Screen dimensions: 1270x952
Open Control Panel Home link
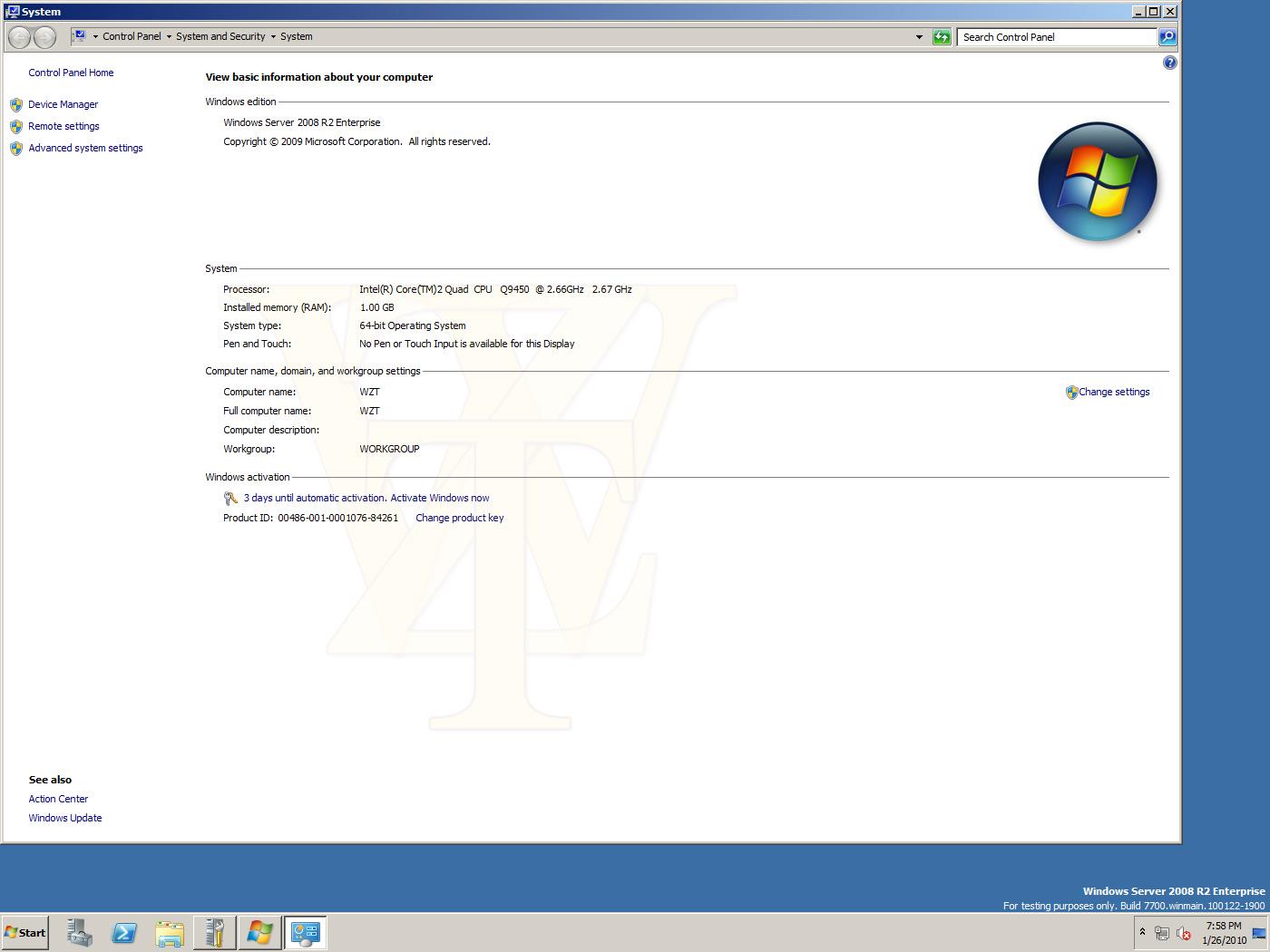tap(71, 73)
